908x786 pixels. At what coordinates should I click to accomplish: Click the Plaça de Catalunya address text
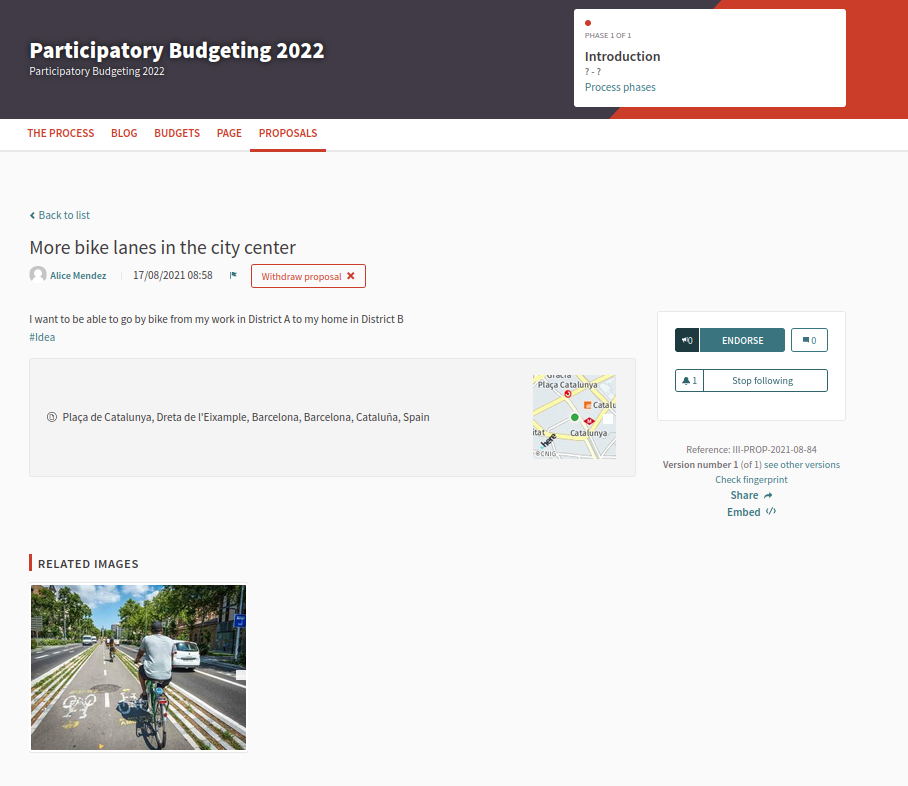246,417
